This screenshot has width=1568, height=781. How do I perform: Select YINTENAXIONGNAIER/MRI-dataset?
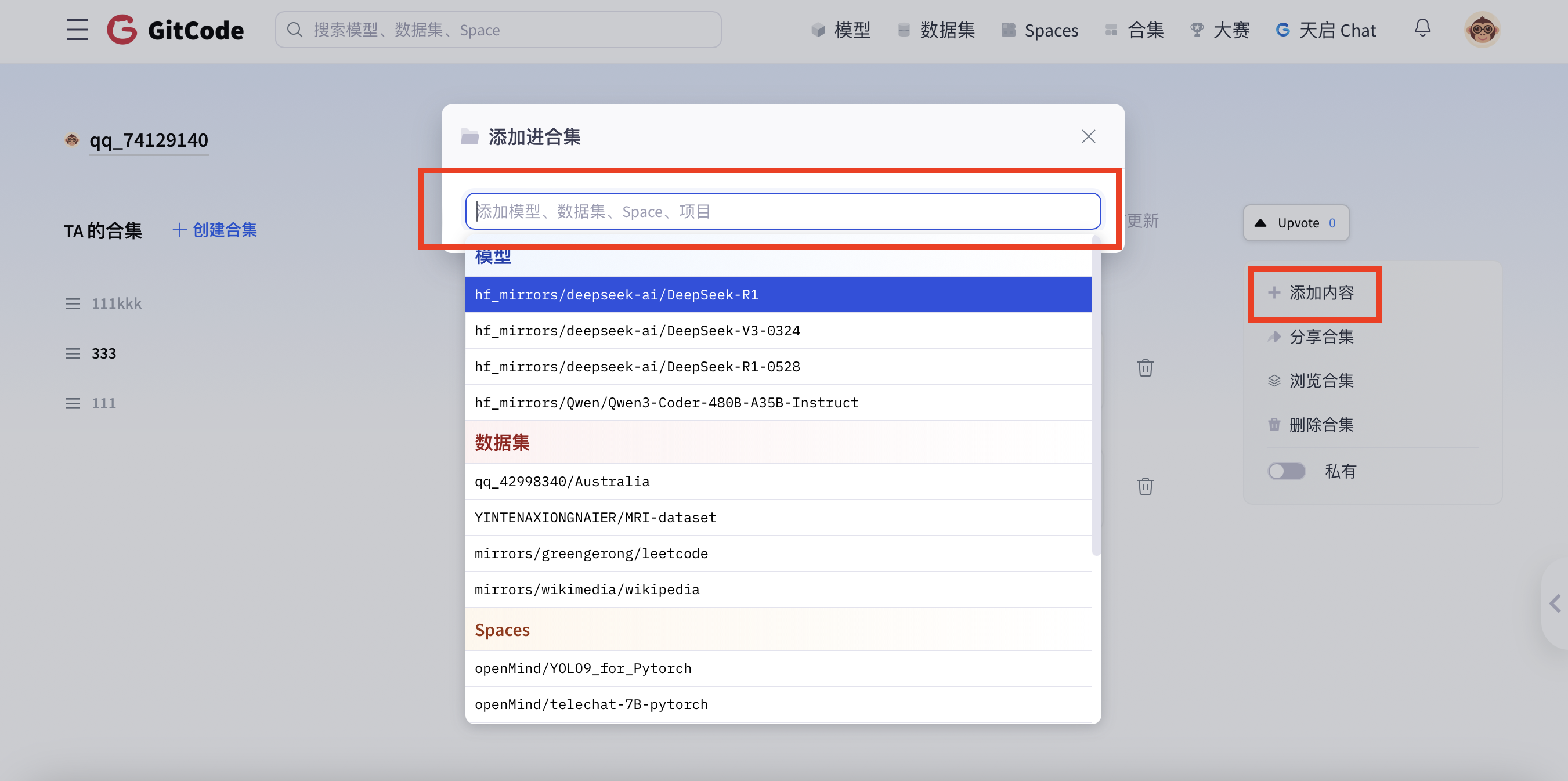(x=779, y=518)
